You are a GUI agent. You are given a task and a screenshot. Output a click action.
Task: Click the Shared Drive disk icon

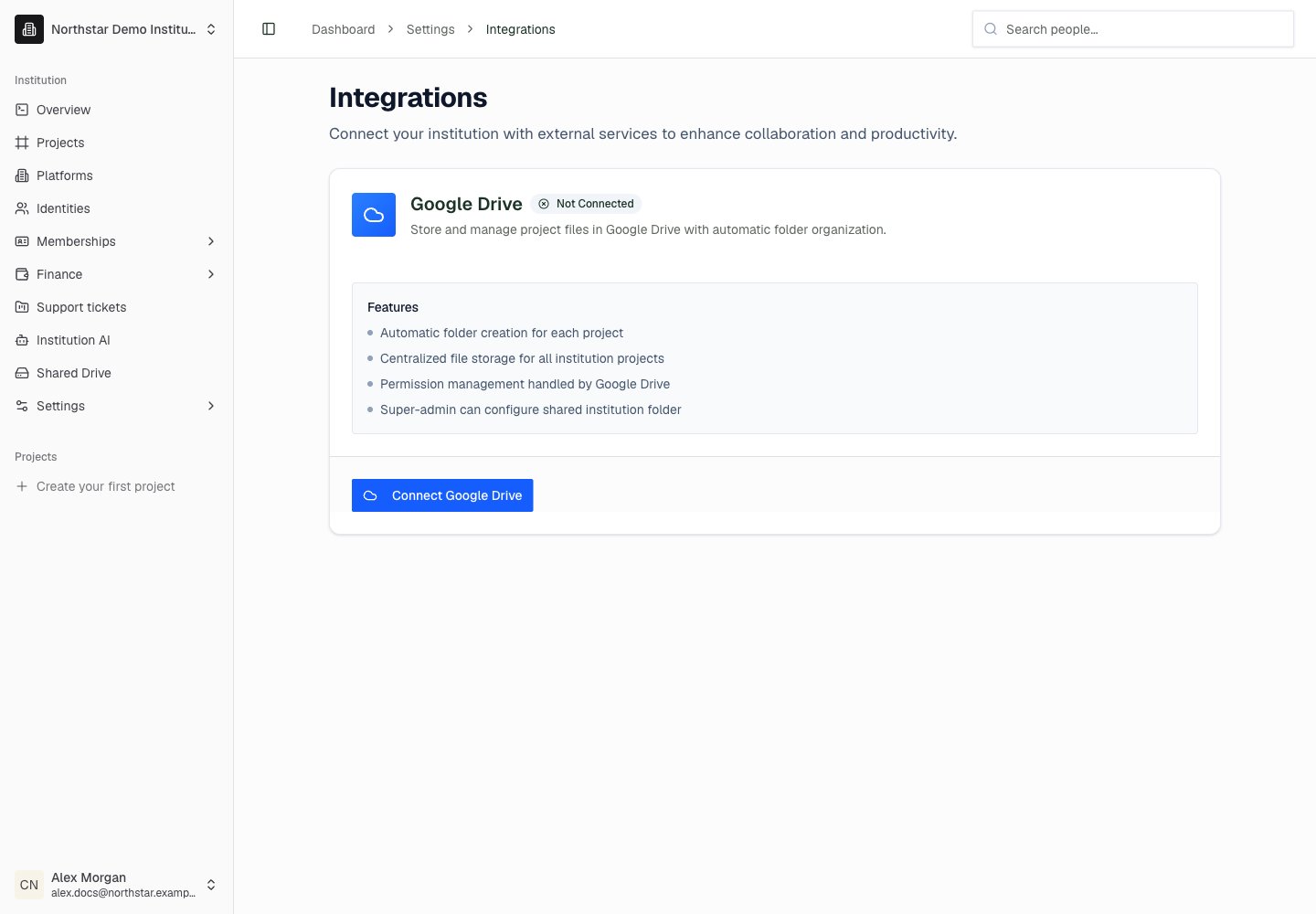pyautogui.click(x=22, y=373)
